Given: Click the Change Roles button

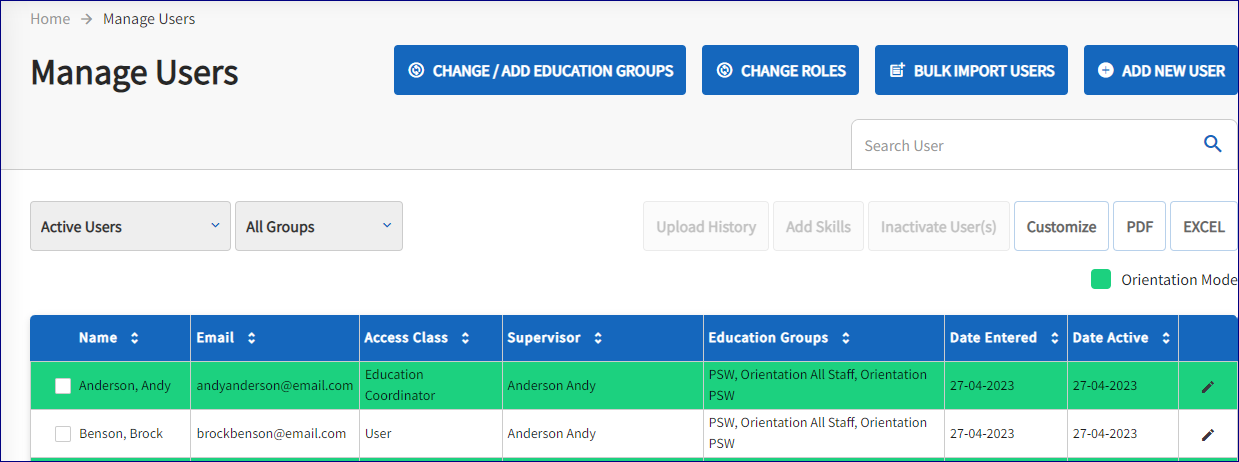Looking at the screenshot, I should point(780,70).
